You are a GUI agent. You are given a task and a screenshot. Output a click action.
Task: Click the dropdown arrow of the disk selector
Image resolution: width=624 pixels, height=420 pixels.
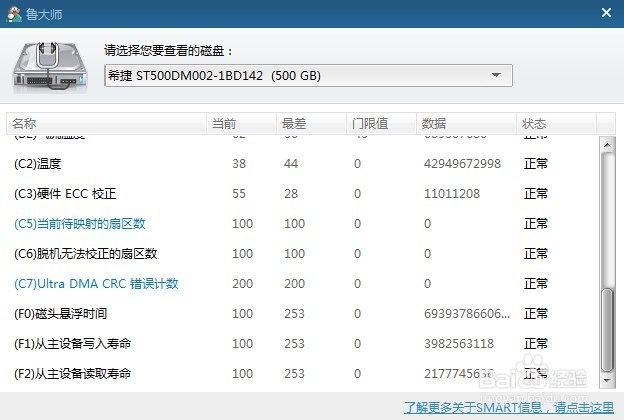click(x=496, y=75)
